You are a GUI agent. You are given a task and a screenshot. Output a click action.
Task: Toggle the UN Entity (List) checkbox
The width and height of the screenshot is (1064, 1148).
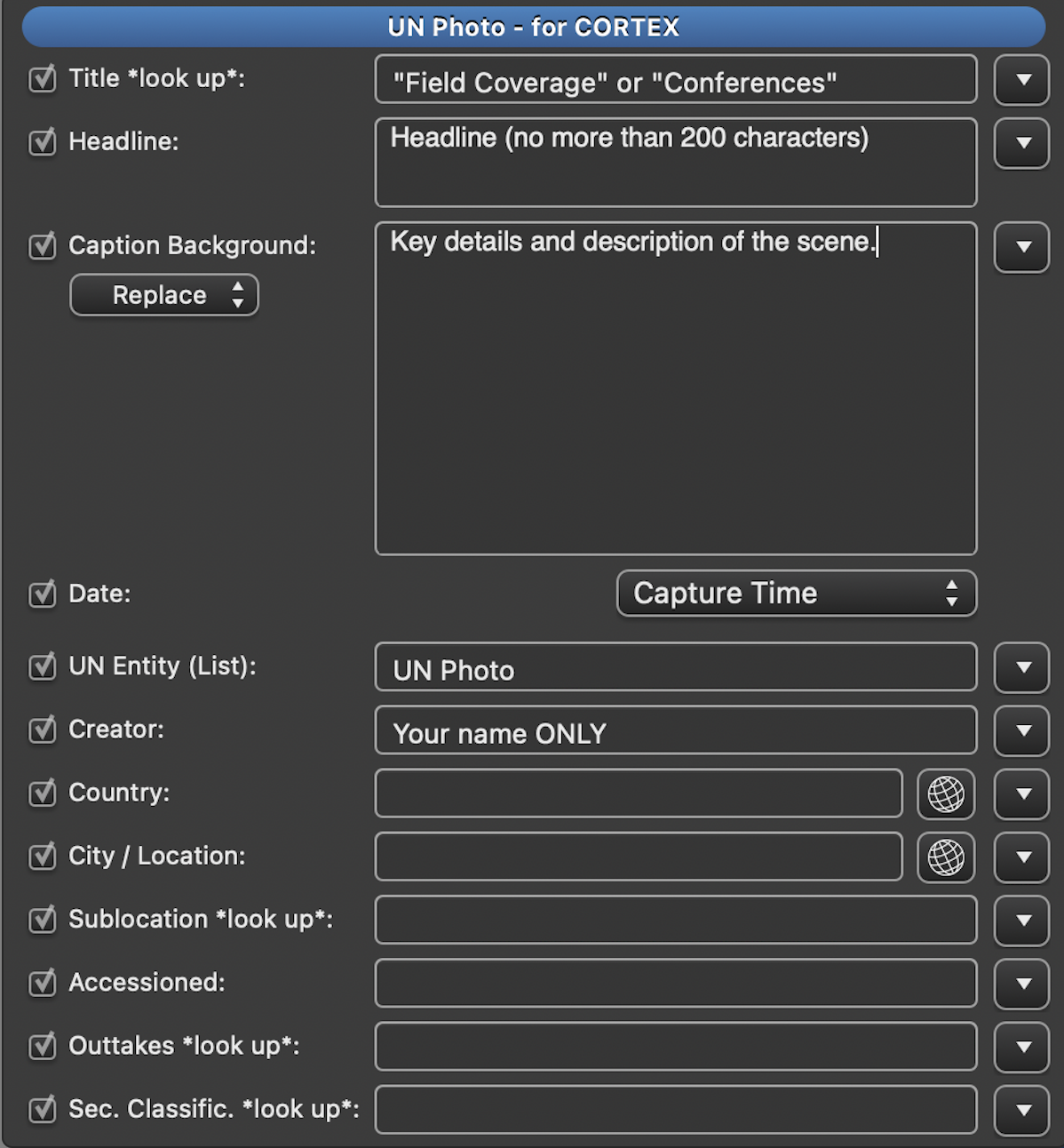click(x=43, y=666)
